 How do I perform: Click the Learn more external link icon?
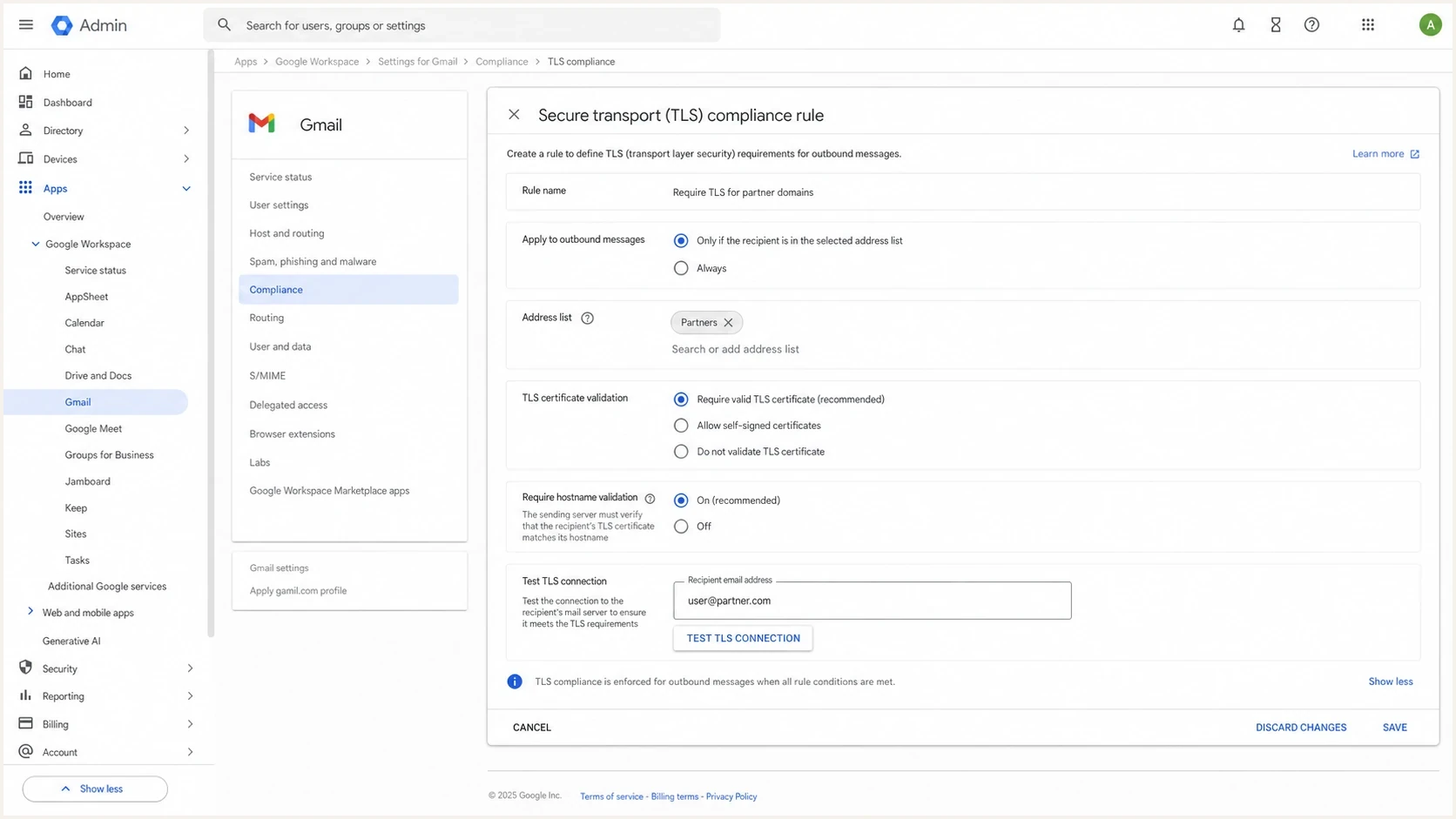pyautogui.click(x=1414, y=154)
